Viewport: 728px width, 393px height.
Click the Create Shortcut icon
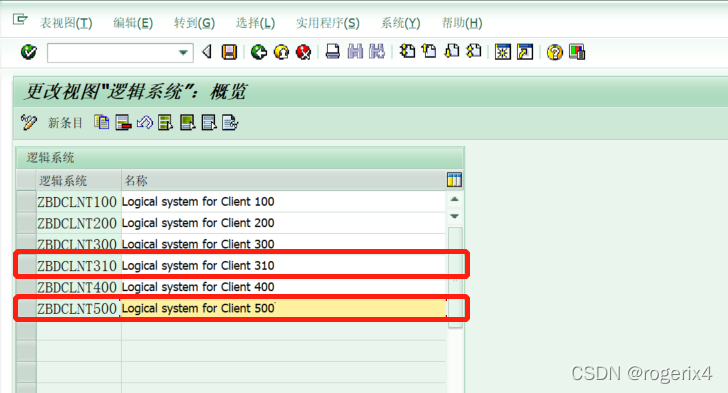[x=525, y=52]
